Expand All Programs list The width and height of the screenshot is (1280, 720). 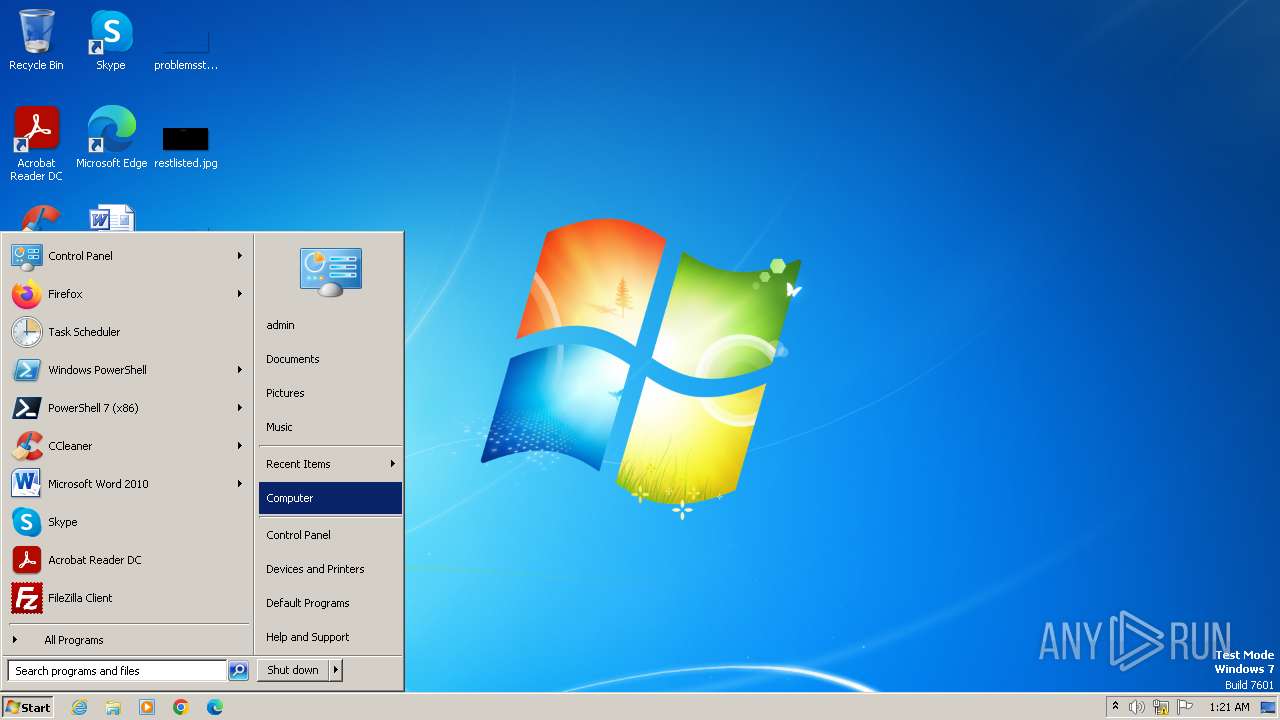(129, 640)
